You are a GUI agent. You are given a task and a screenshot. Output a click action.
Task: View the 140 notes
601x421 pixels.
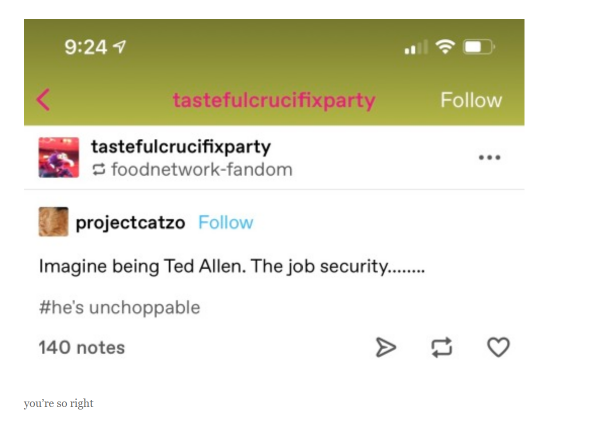click(x=81, y=347)
